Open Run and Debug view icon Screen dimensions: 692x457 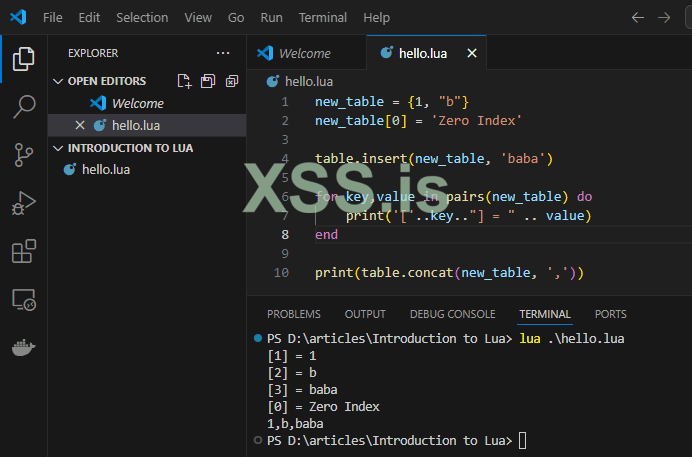coord(23,203)
